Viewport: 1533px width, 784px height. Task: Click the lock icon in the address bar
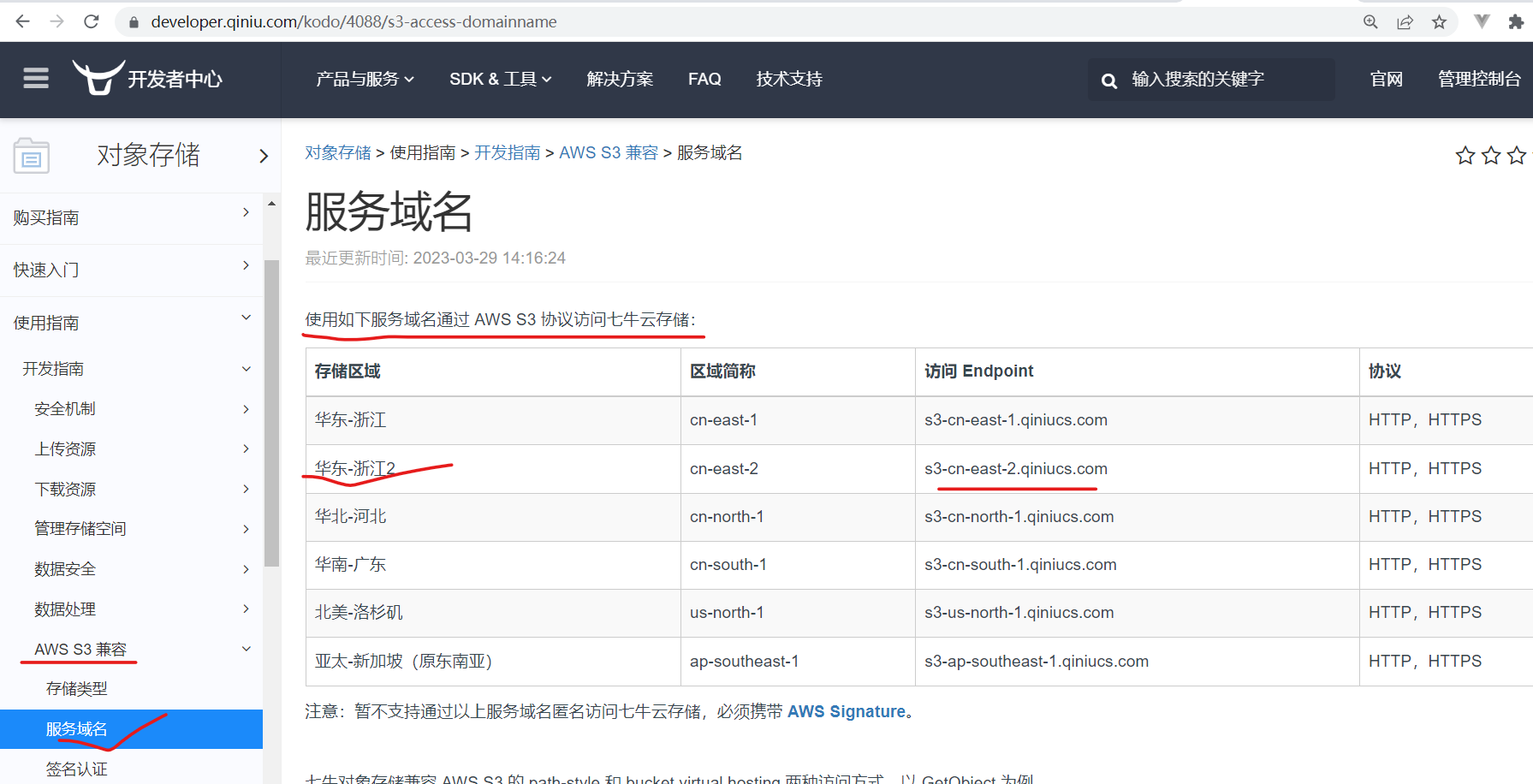[x=134, y=22]
